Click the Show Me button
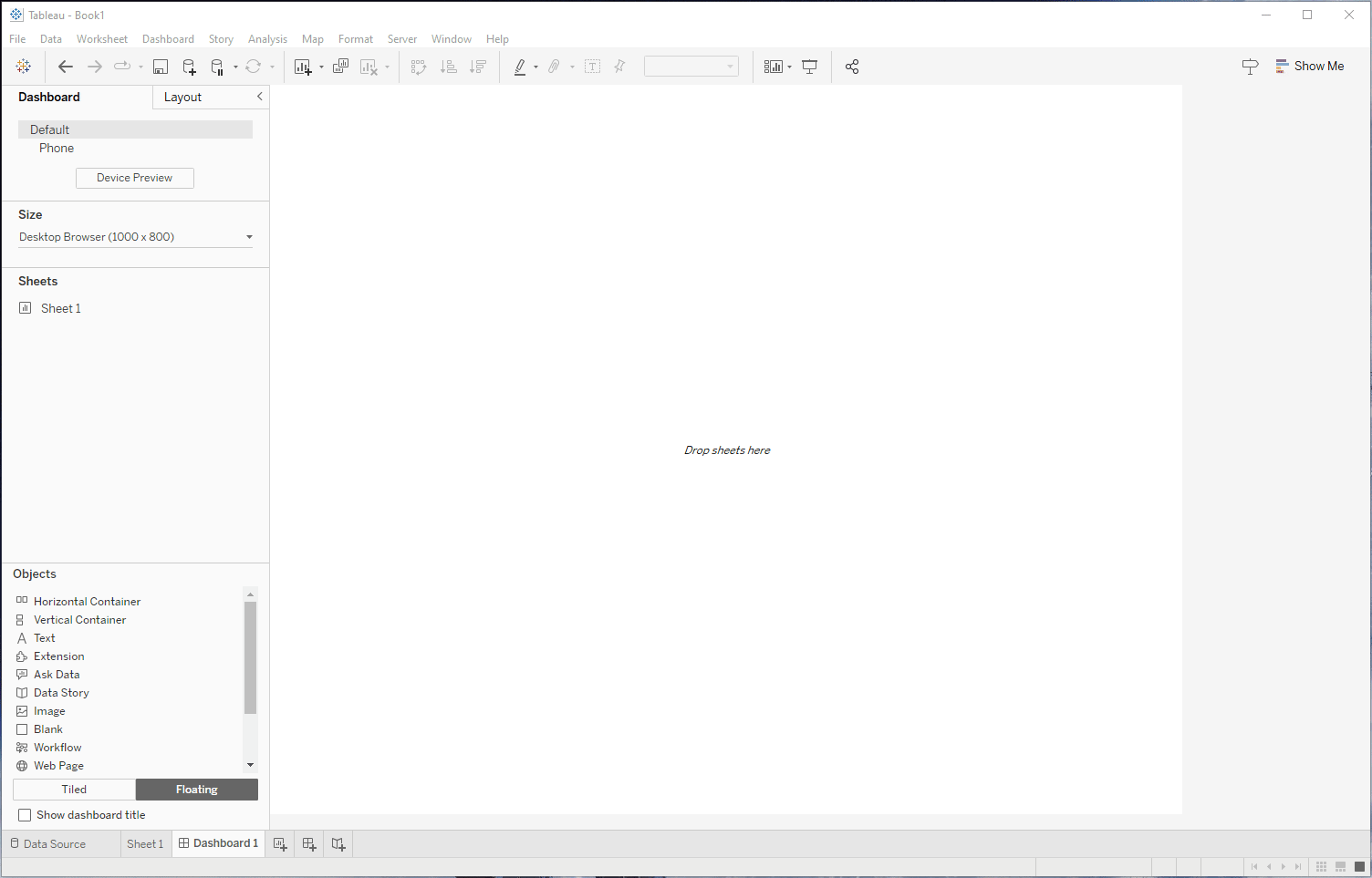Image resolution: width=1372 pixels, height=878 pixels. (x=1309, y=67)
